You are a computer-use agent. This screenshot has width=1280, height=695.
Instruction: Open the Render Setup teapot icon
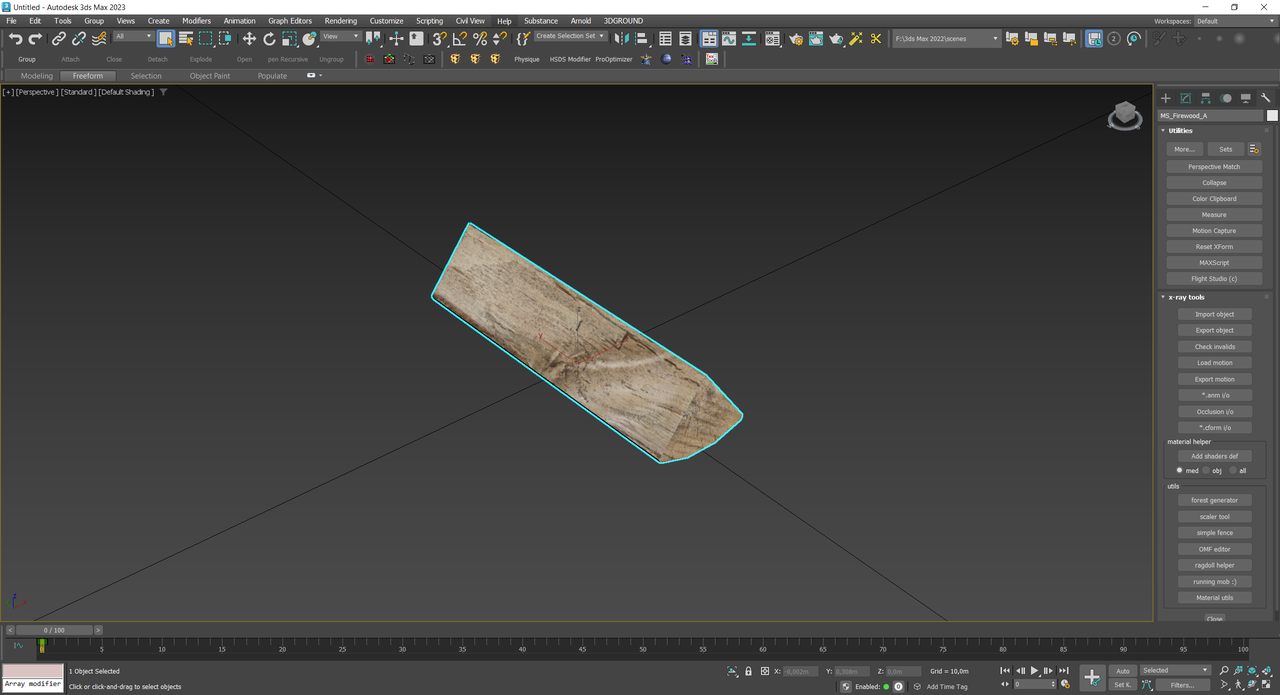tap(796, 39)
